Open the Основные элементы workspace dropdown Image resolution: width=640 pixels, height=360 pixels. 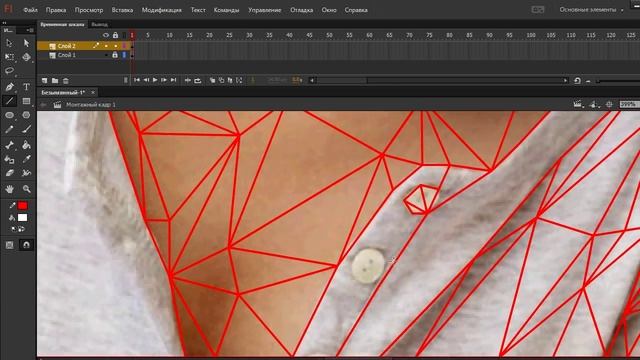pyautogui.click(x=591, y=10)
